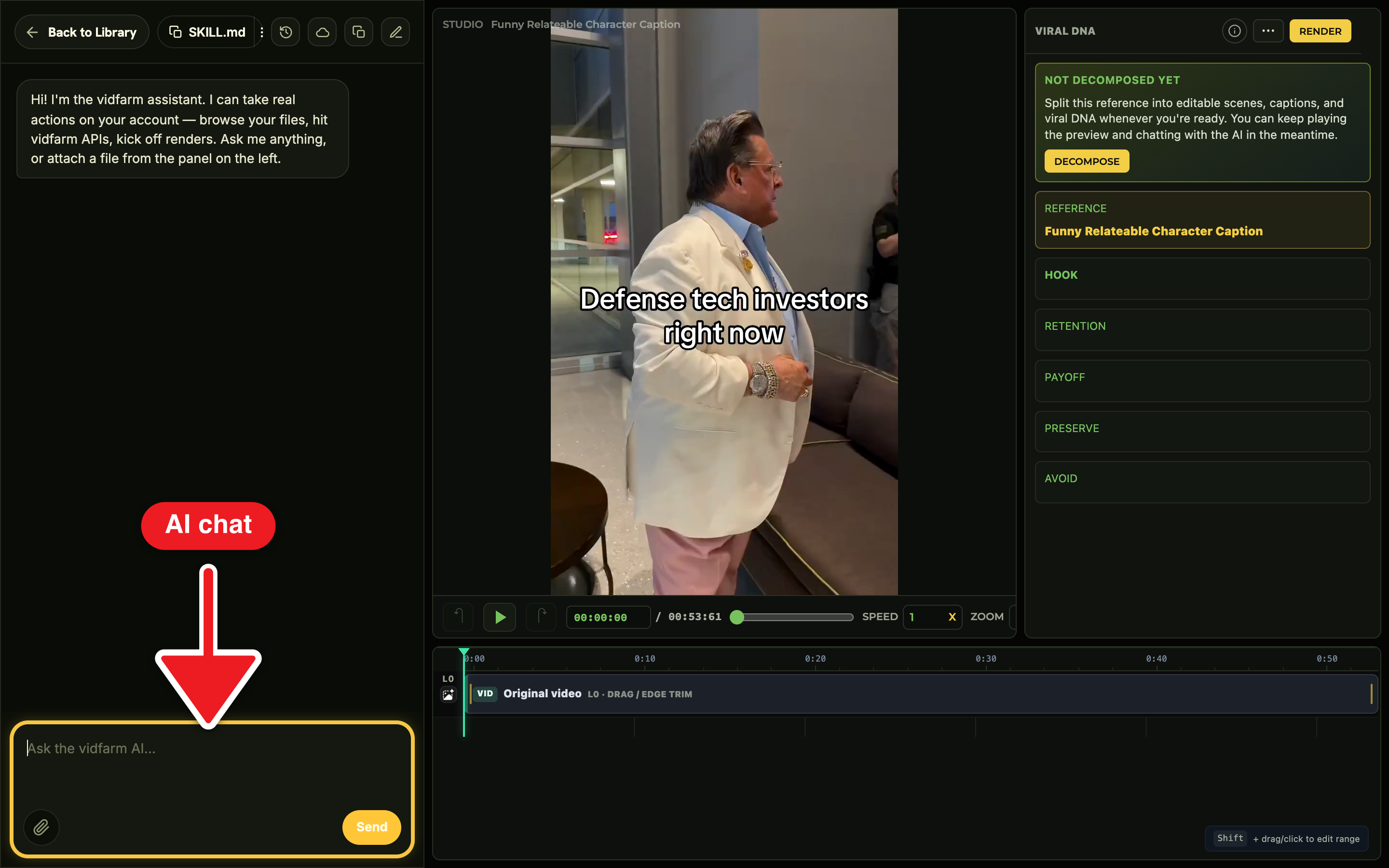The width and height of the screenshot is (1389, 868).
Task: Click the RENDER button
Action: 1320,31
